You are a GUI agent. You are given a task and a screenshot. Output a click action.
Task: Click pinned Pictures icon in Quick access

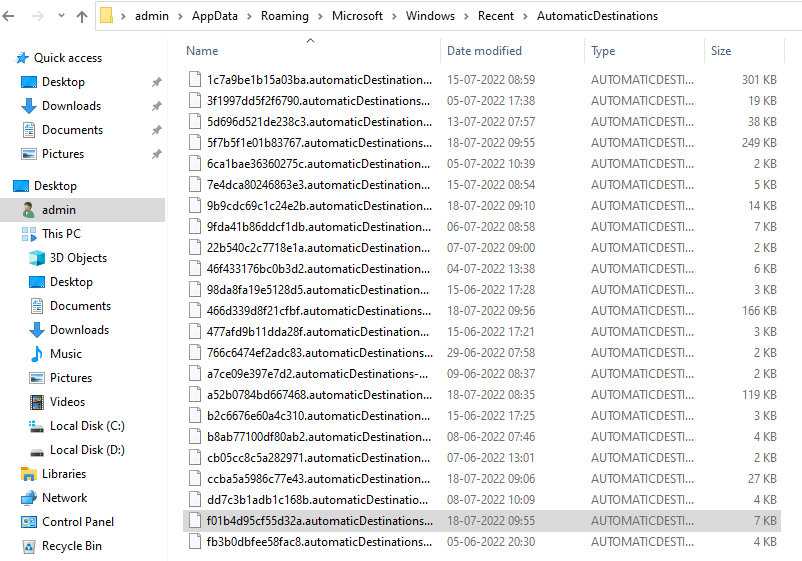(29, 154)
